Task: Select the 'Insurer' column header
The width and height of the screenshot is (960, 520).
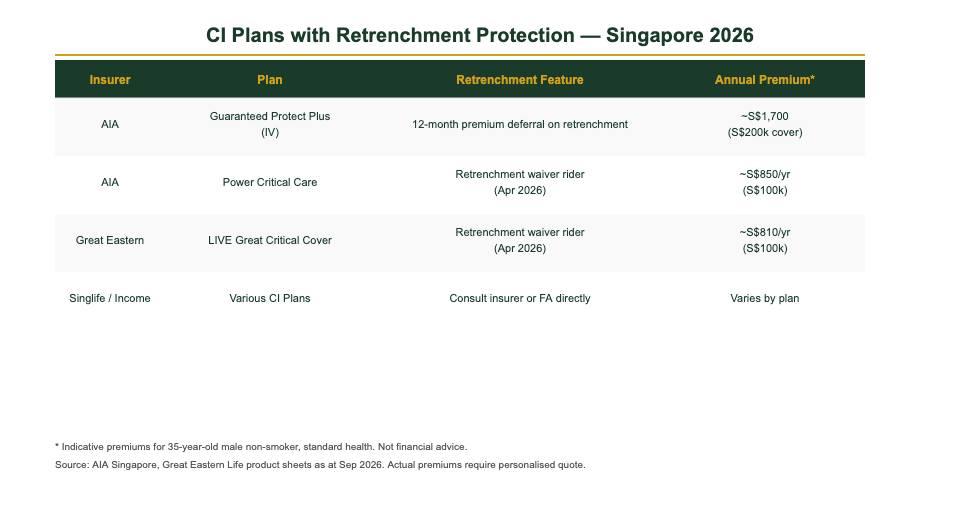Action: (x=110, y=80)
